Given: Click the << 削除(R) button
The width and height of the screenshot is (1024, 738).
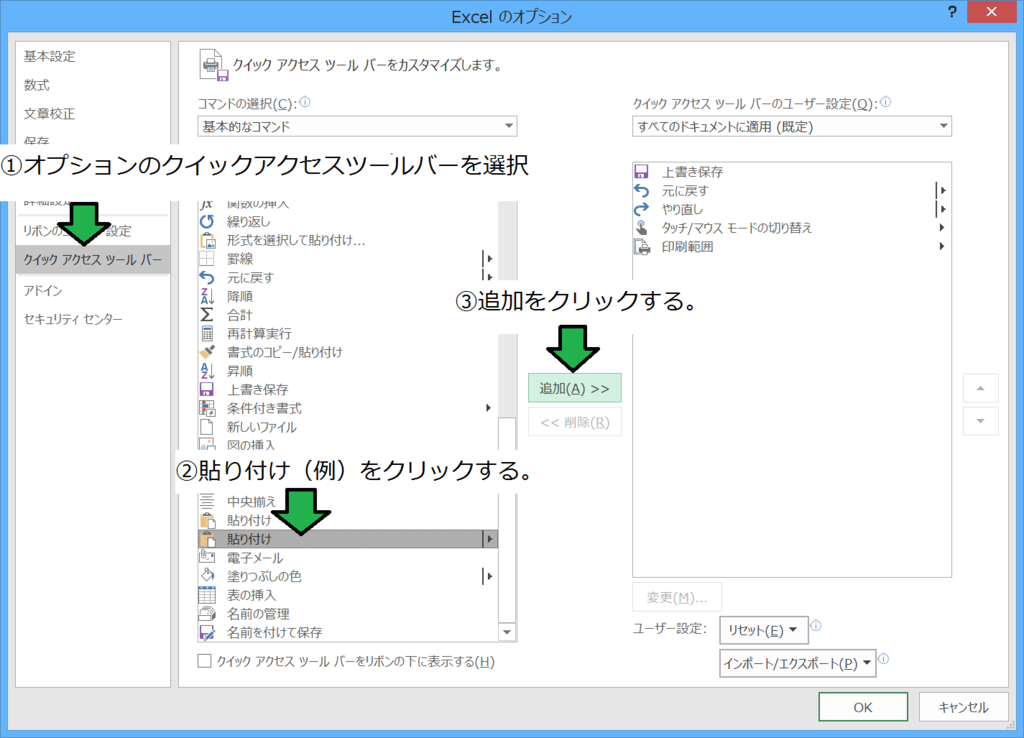Looking at the screenshot, I should tap(575, 422).
